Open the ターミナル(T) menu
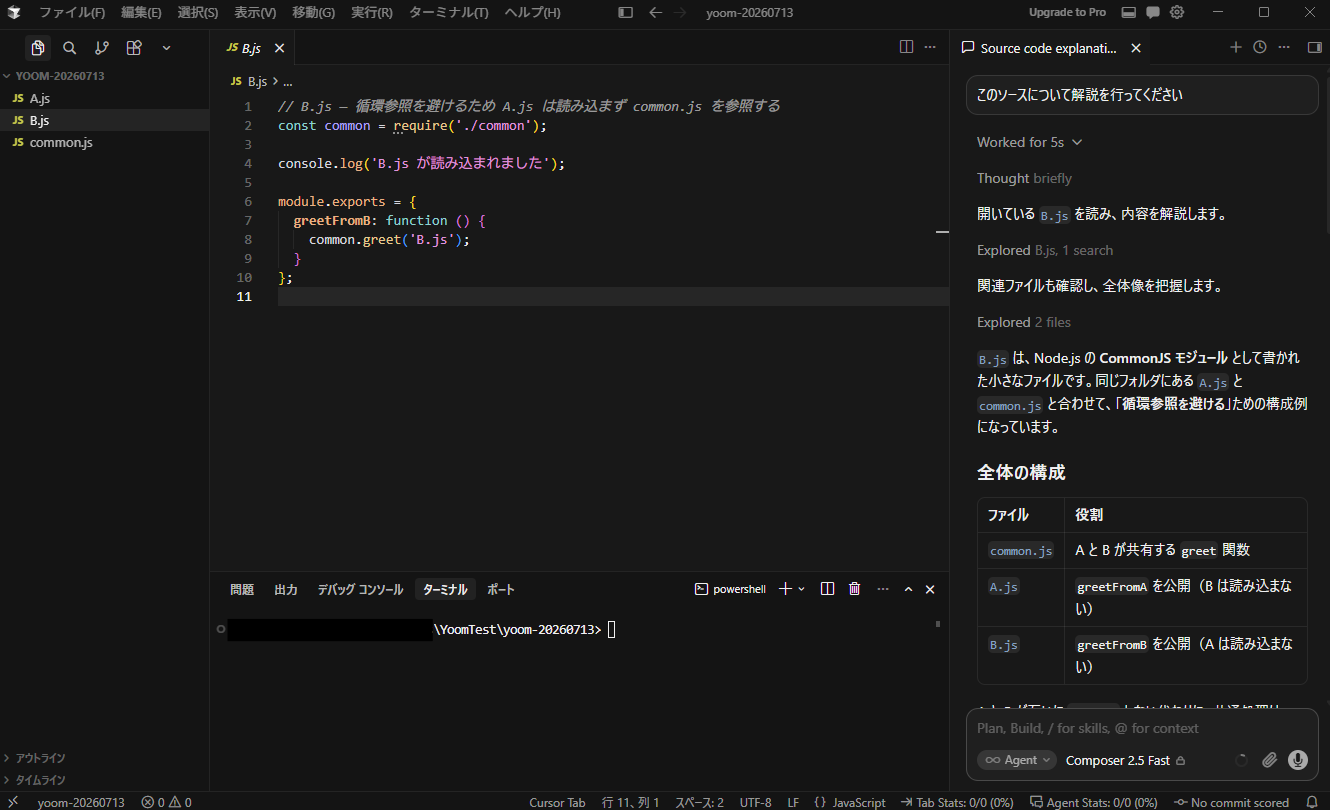1330x810 pixels. pyautogui.click(x=448, y=13)
